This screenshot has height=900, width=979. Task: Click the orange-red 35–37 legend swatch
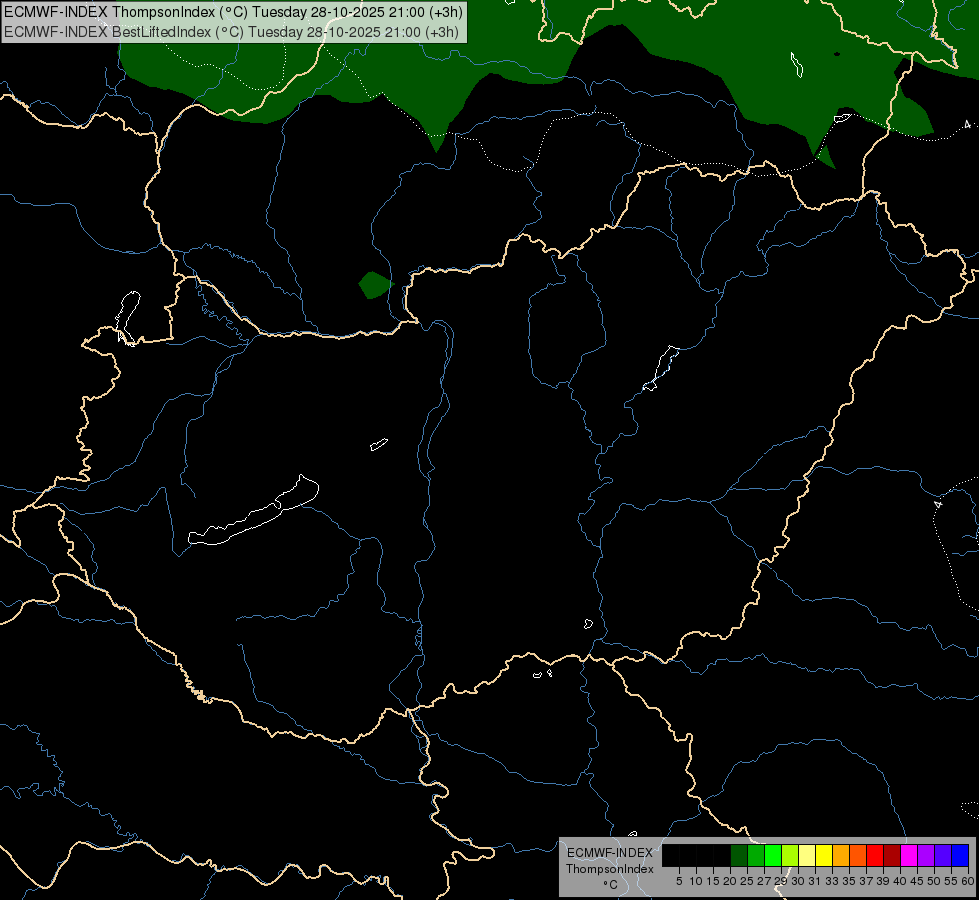(x=858, y=855)
